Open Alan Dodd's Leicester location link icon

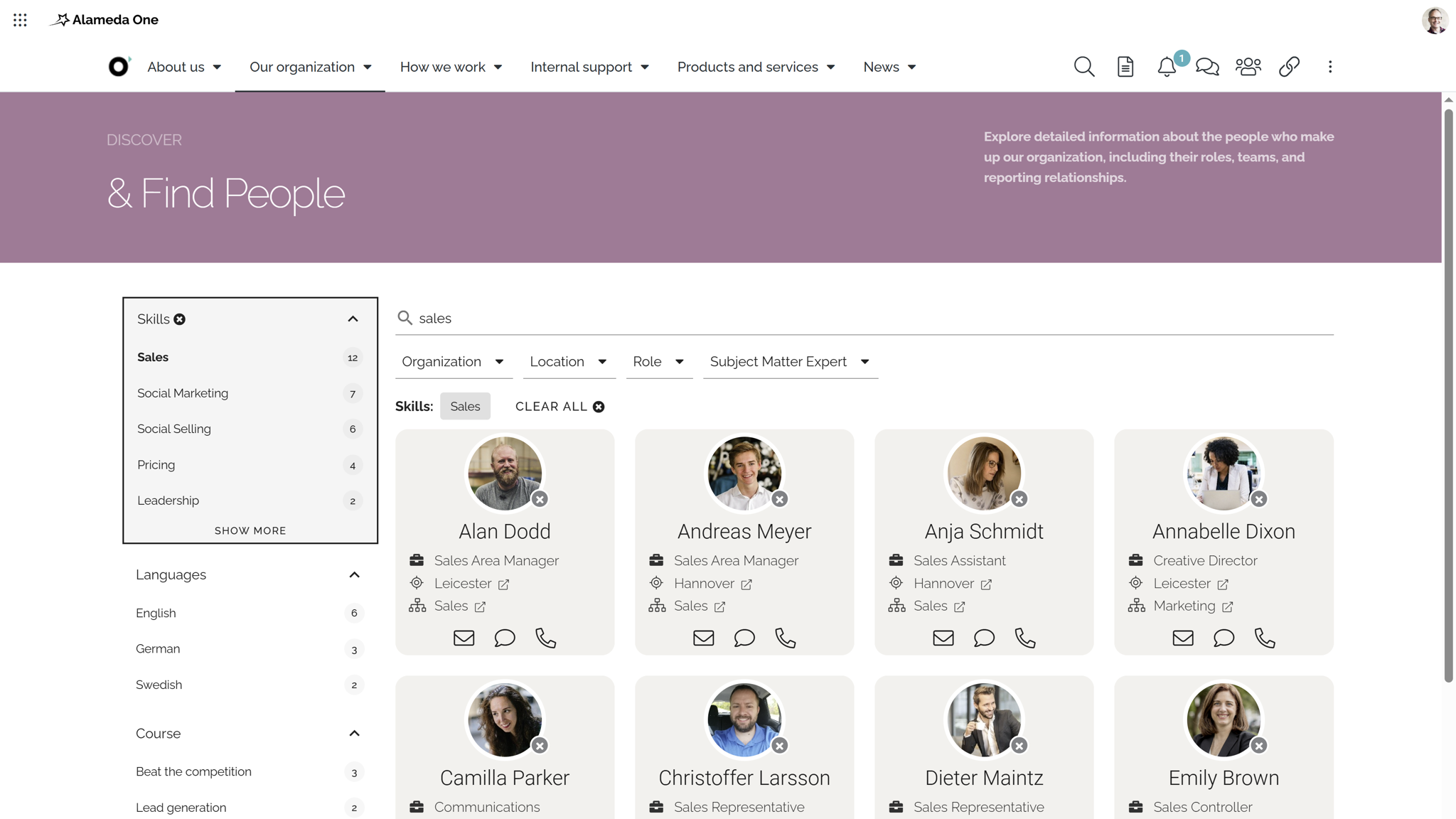click(503, 584)
